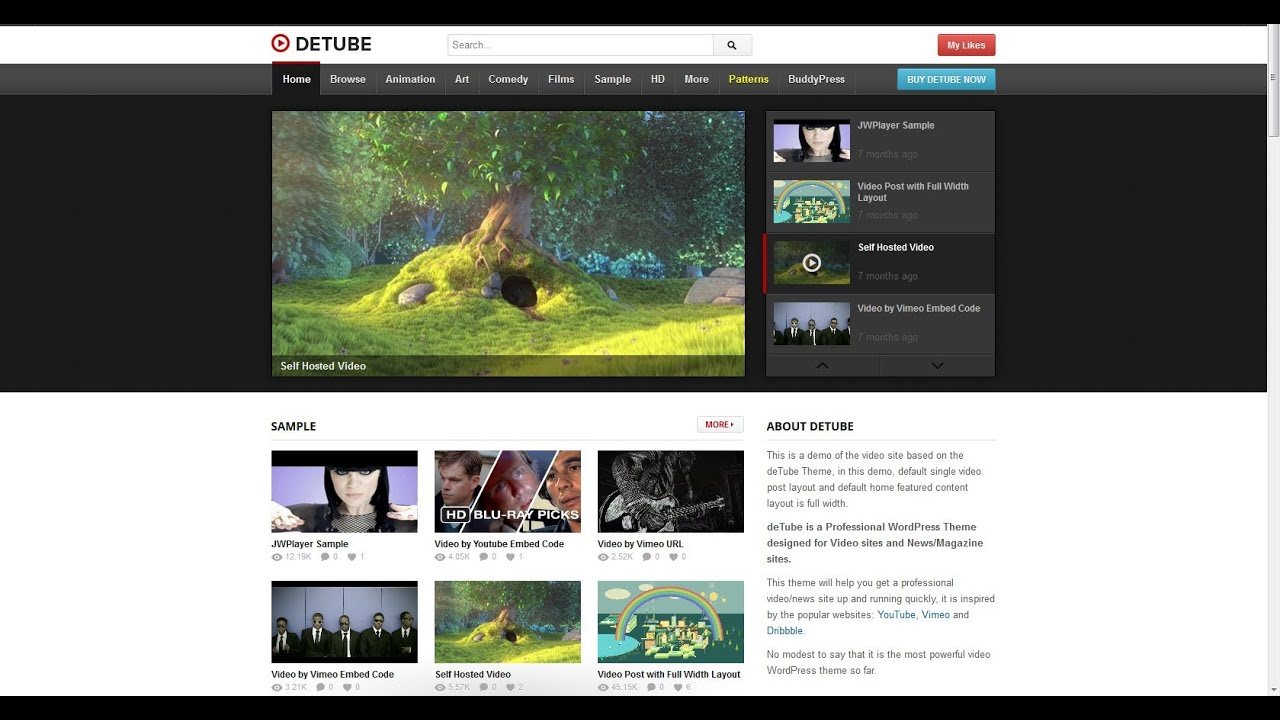Open rainbow Full Width Layout grid thumbnail
The width and height of the screenshot is (1280, 720).
[x=670, y=622]
